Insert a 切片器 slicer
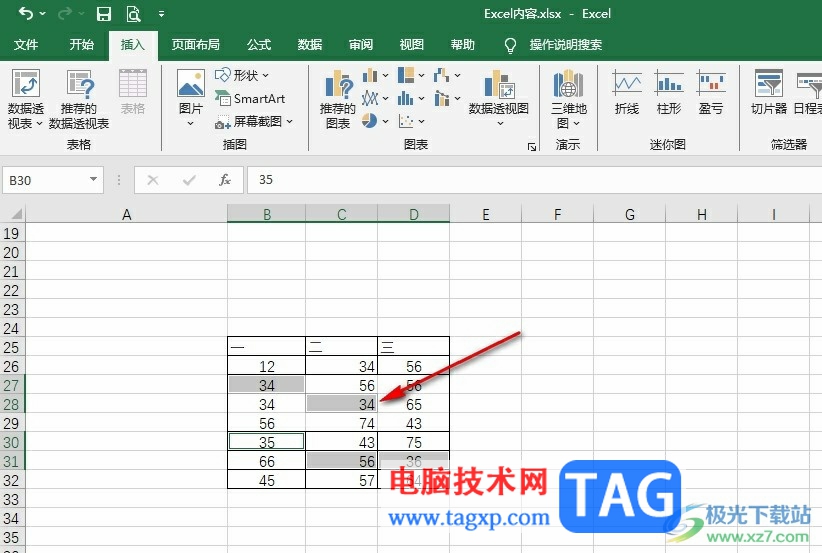This screenshot has height=553, width=822. pos(769,92)
